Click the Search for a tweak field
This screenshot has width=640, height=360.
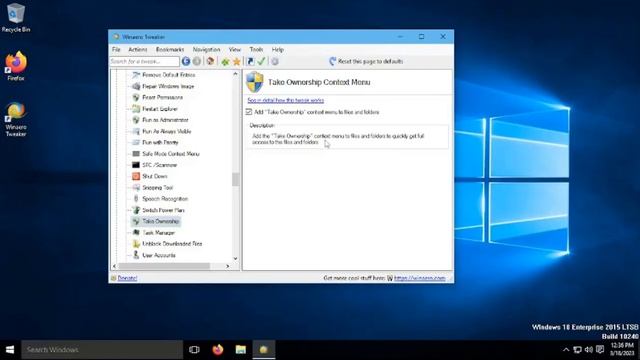(144, 61)
